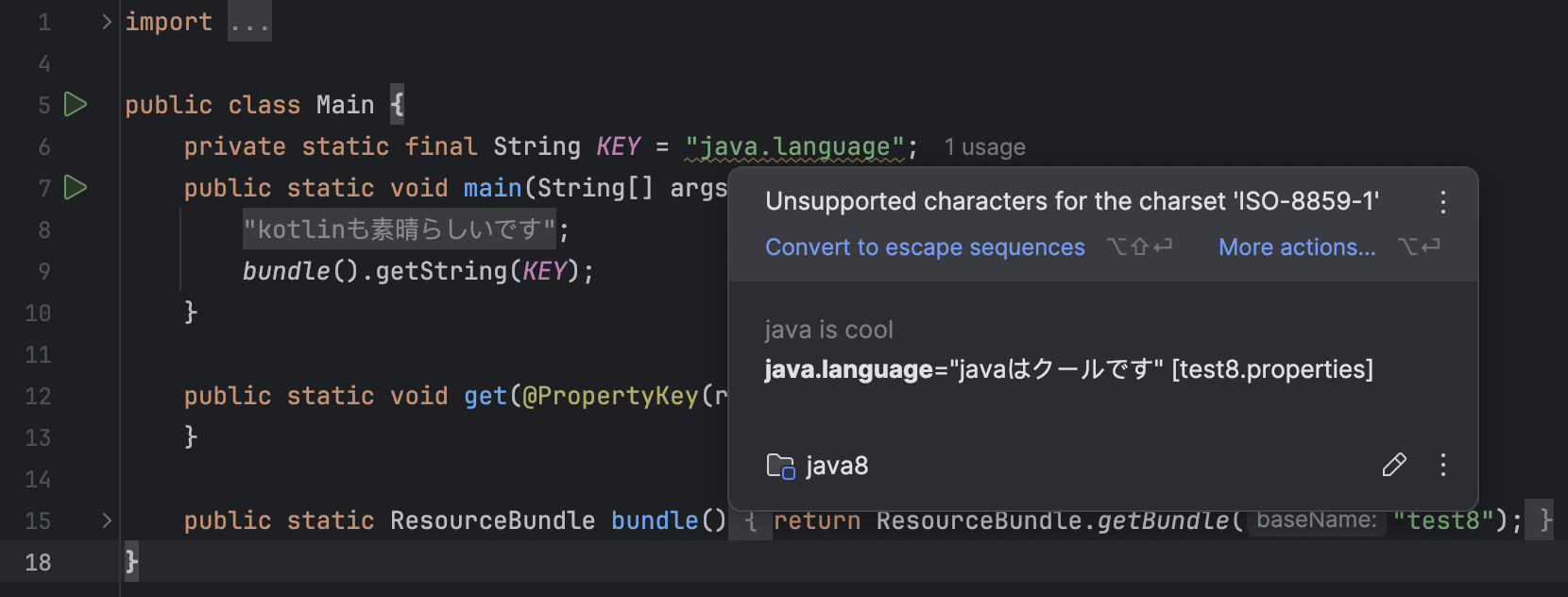Viewport: 1568px width, 597px height.
Task: Click the 1 usage inlay hint
Action: point(984,147)
